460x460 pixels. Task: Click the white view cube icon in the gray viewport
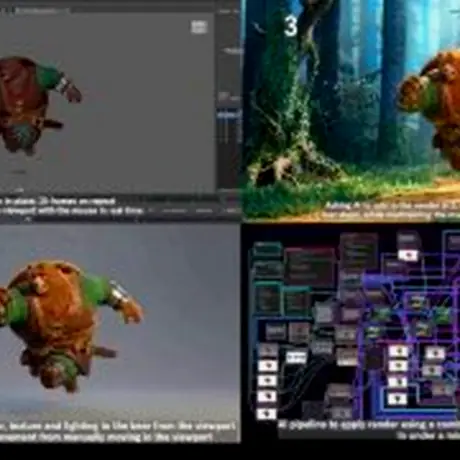[x=199, y=27]
